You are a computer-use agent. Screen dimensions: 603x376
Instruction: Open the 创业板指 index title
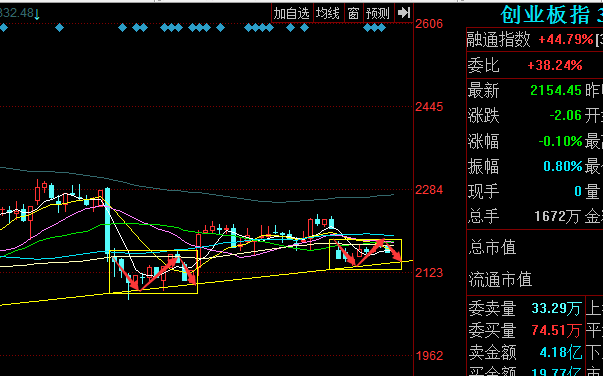tap(545, 15)
